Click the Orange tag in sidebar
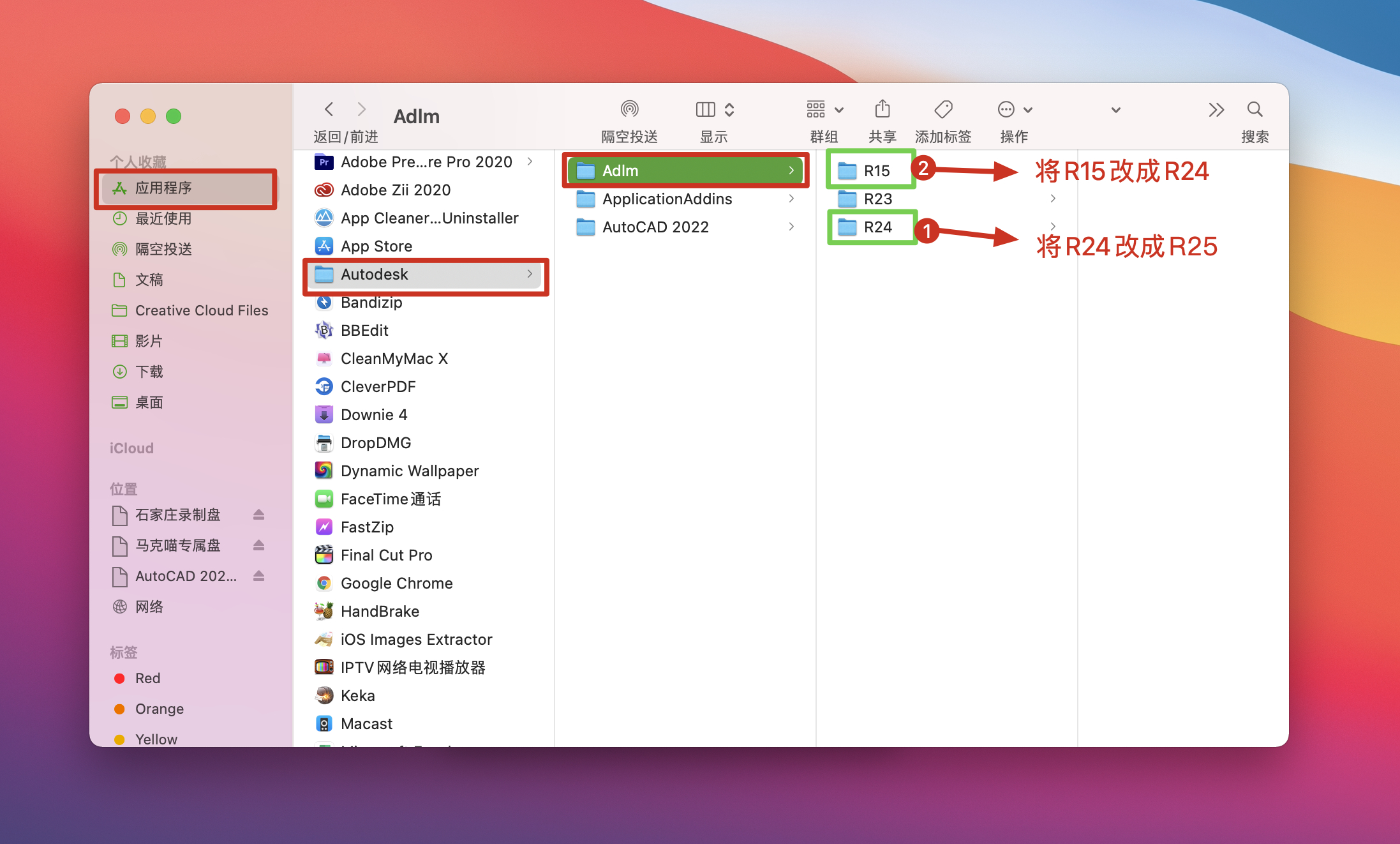1400x844 pixels. tap(159, 709)
